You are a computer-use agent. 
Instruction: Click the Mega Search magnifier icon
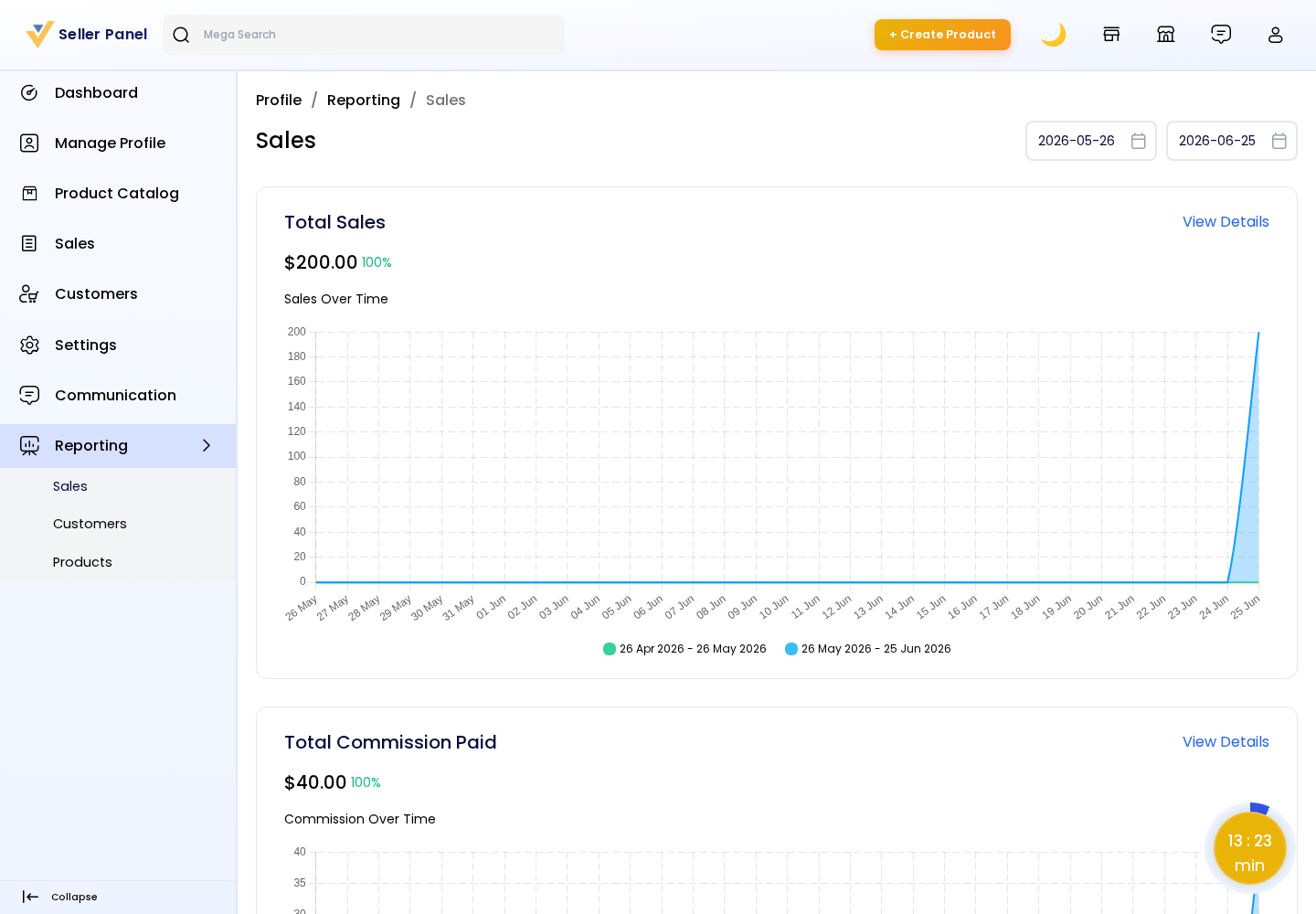click(181, 35)
